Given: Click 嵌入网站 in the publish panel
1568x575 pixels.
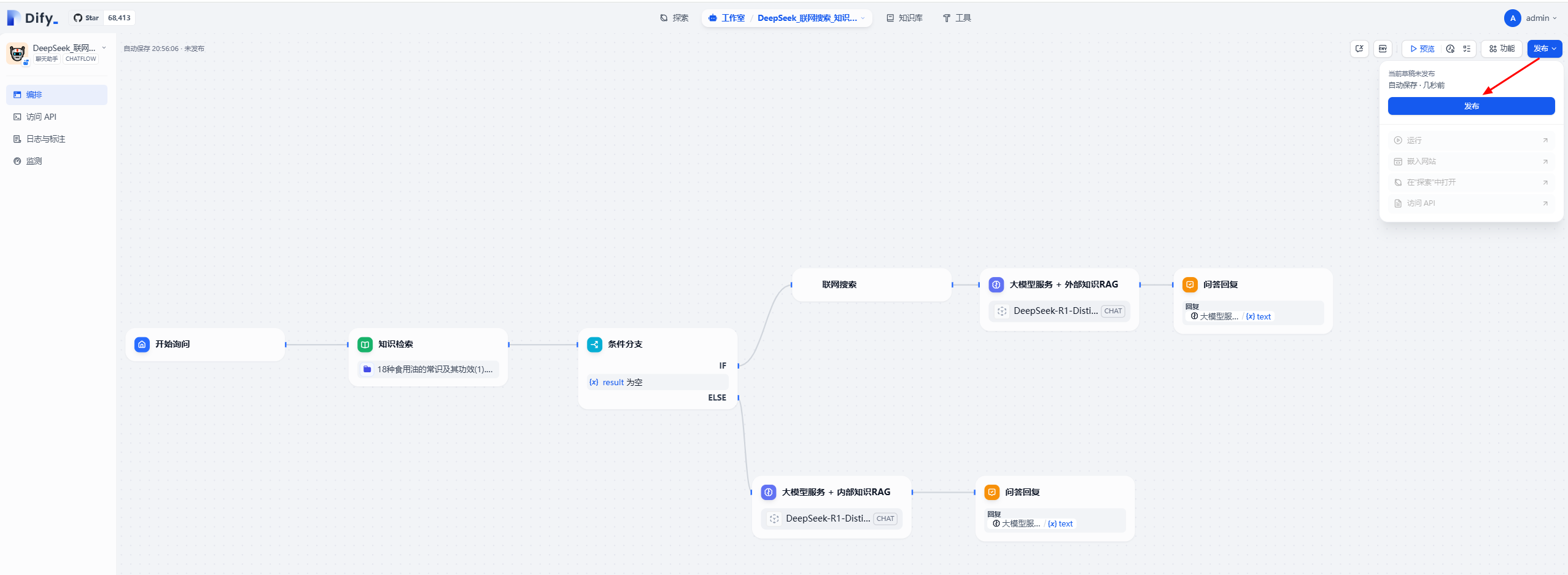Looking at the screenshot, I should coord(1471,161).
